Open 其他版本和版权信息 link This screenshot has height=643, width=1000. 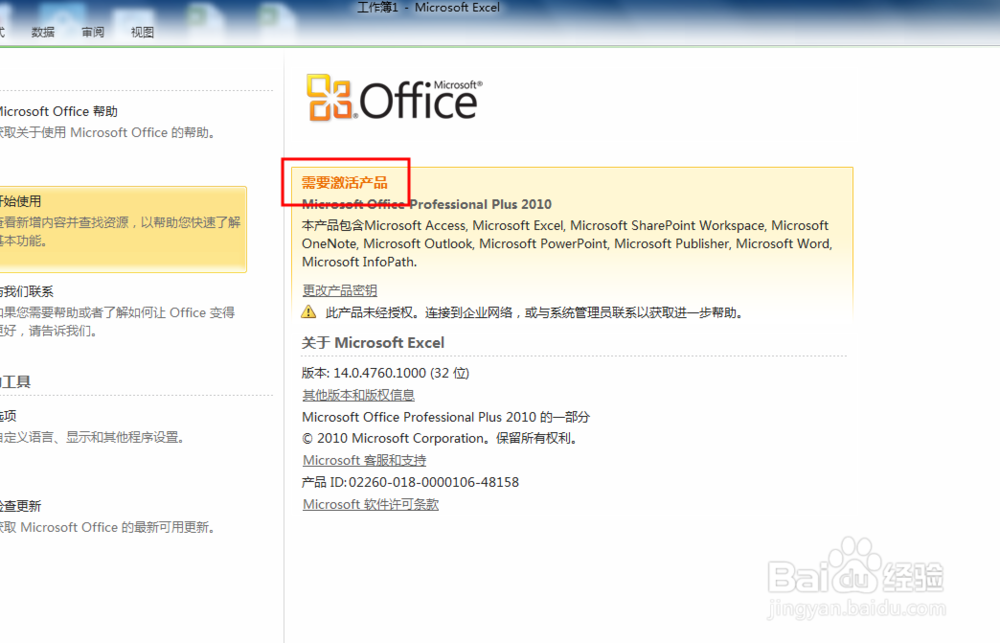click(x=357, y=395)
